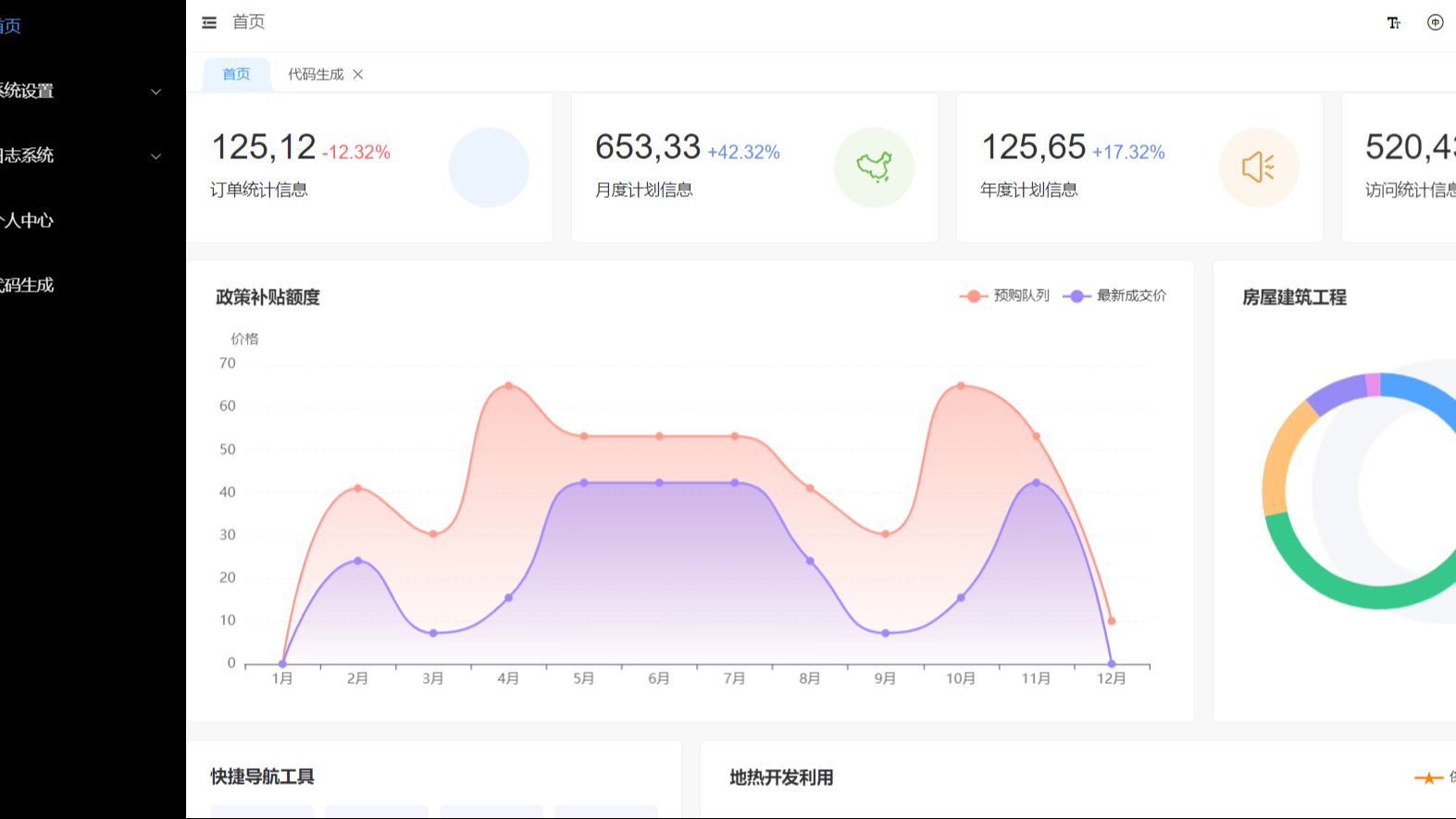Image resolution: width=1456 pixels, height=819 pixels.
Task: Click the green China map icon
Action: [x=874, y=168]
